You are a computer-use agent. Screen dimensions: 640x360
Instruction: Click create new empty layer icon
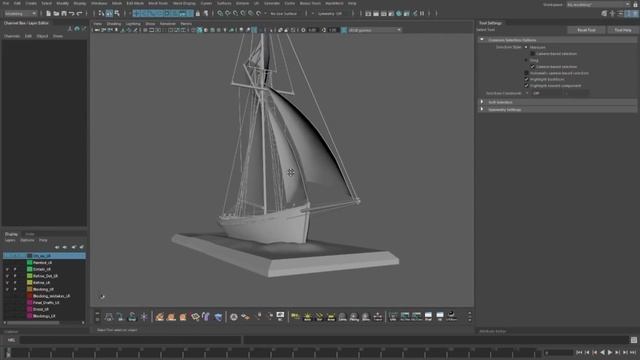pyautogui.click(x=73, y=247)
